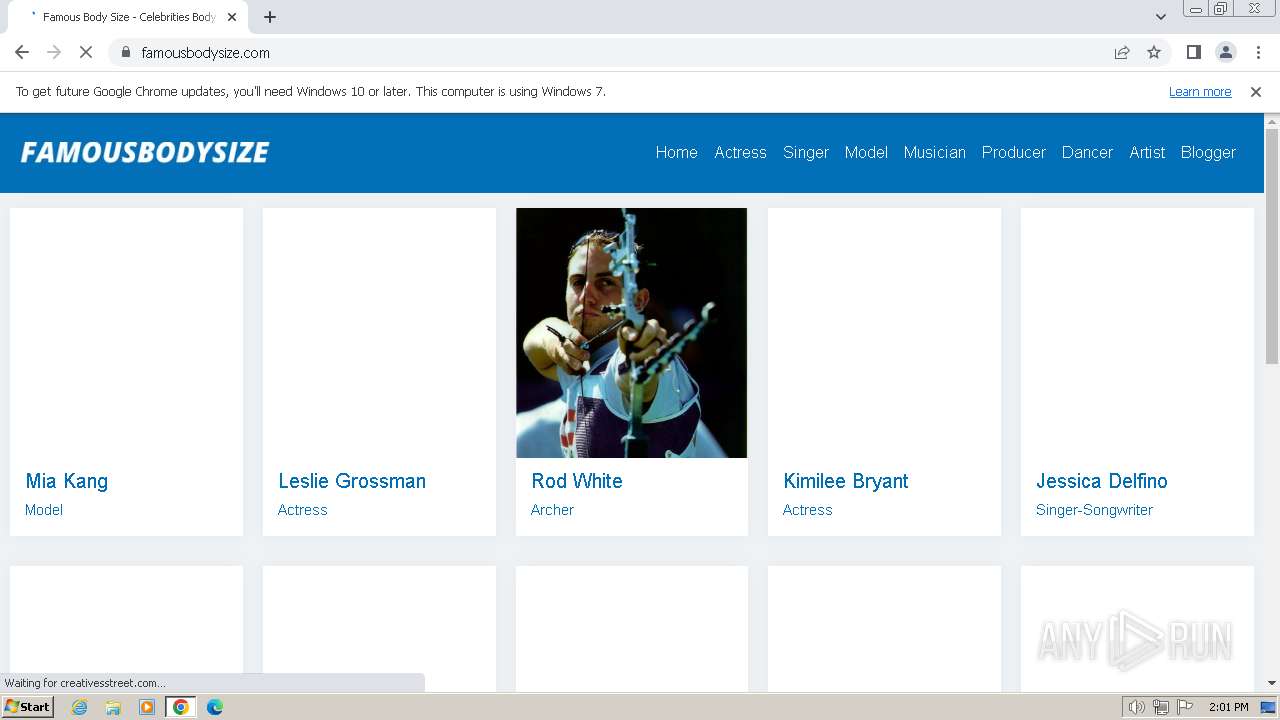
Task: Open the Singer category
Action: click(806, 152)
